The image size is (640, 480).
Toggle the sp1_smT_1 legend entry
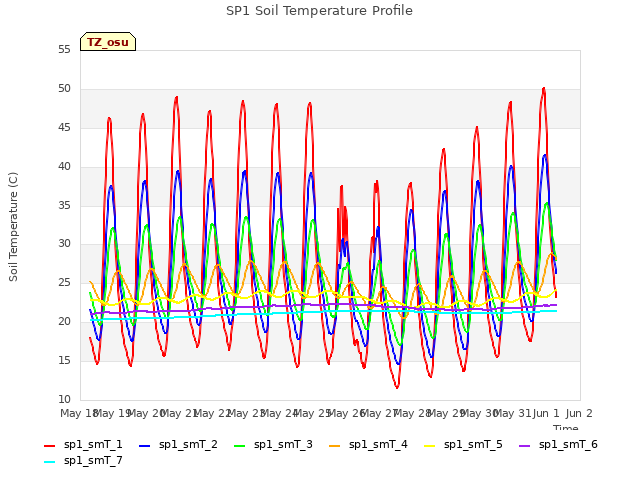pos(83,444)
